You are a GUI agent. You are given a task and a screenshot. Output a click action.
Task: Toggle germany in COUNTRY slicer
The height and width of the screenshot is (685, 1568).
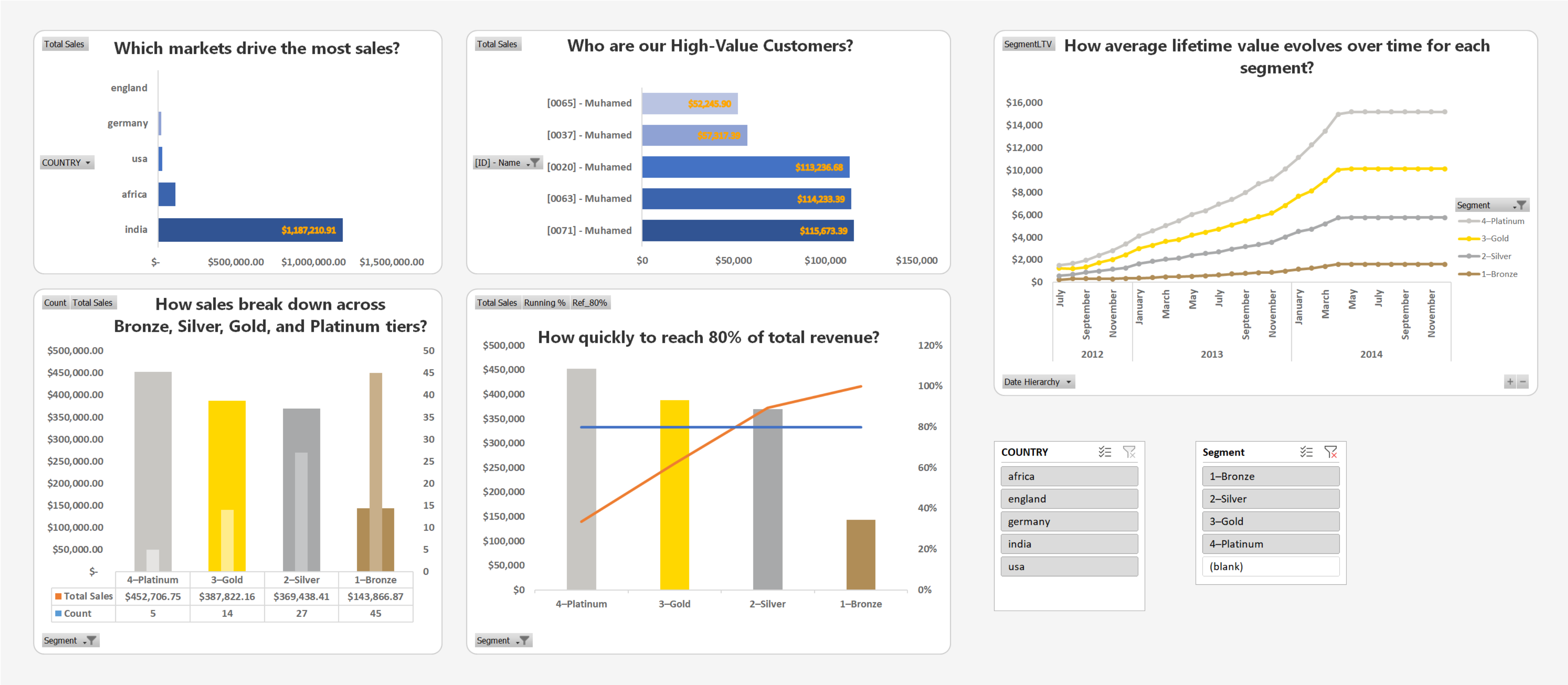click(x=1069, y=521)
